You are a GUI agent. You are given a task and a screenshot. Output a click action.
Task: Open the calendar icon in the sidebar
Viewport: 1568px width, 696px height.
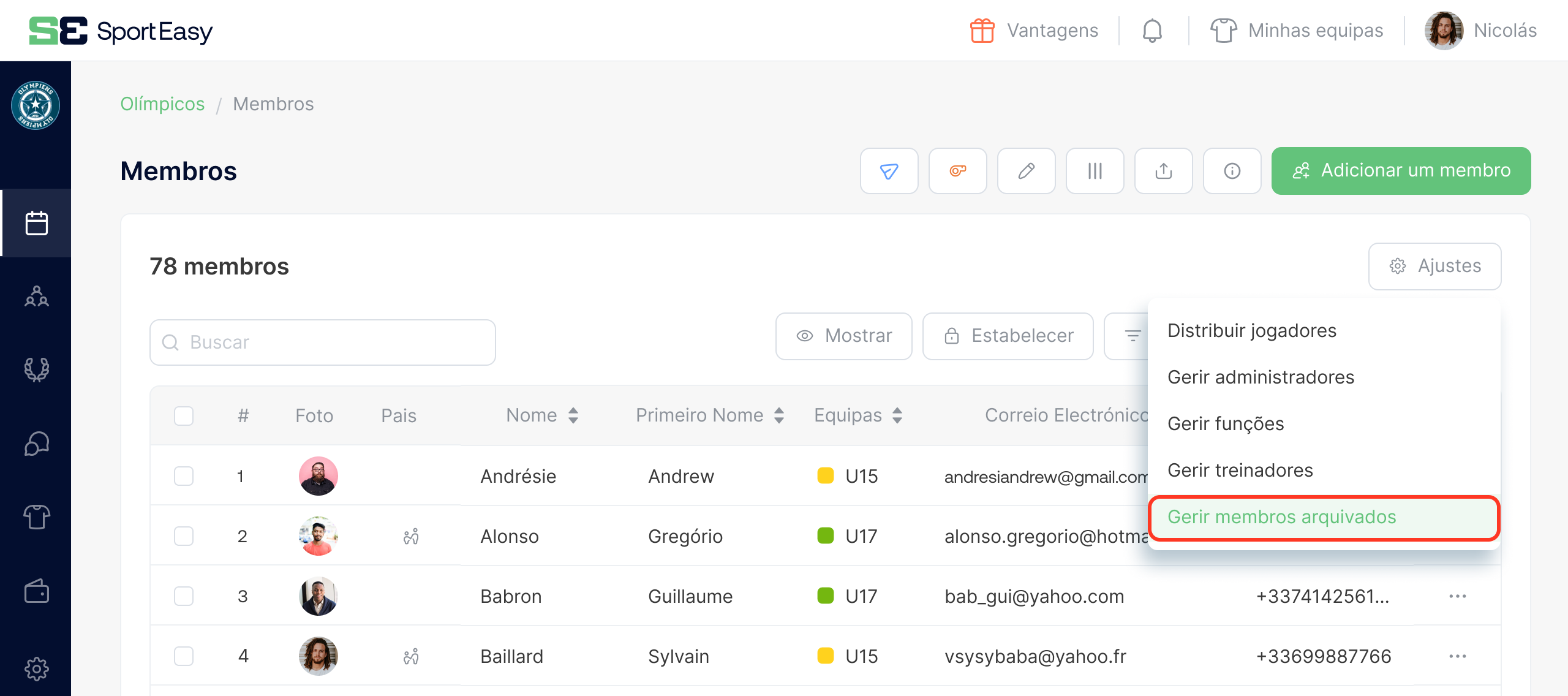click(37, 223)
